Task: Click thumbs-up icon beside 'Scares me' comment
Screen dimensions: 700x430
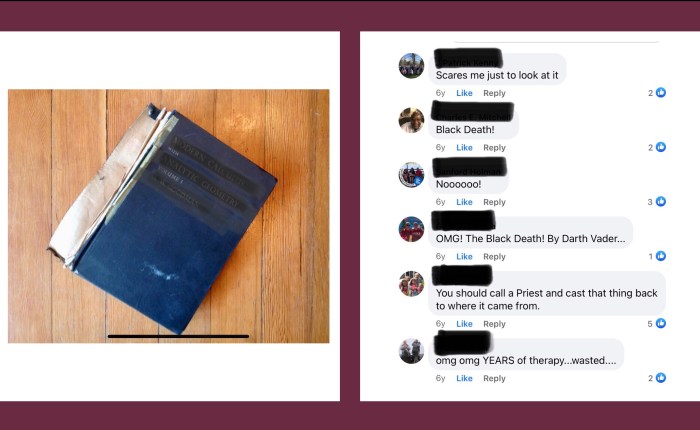Action: (x=661, y=92)
